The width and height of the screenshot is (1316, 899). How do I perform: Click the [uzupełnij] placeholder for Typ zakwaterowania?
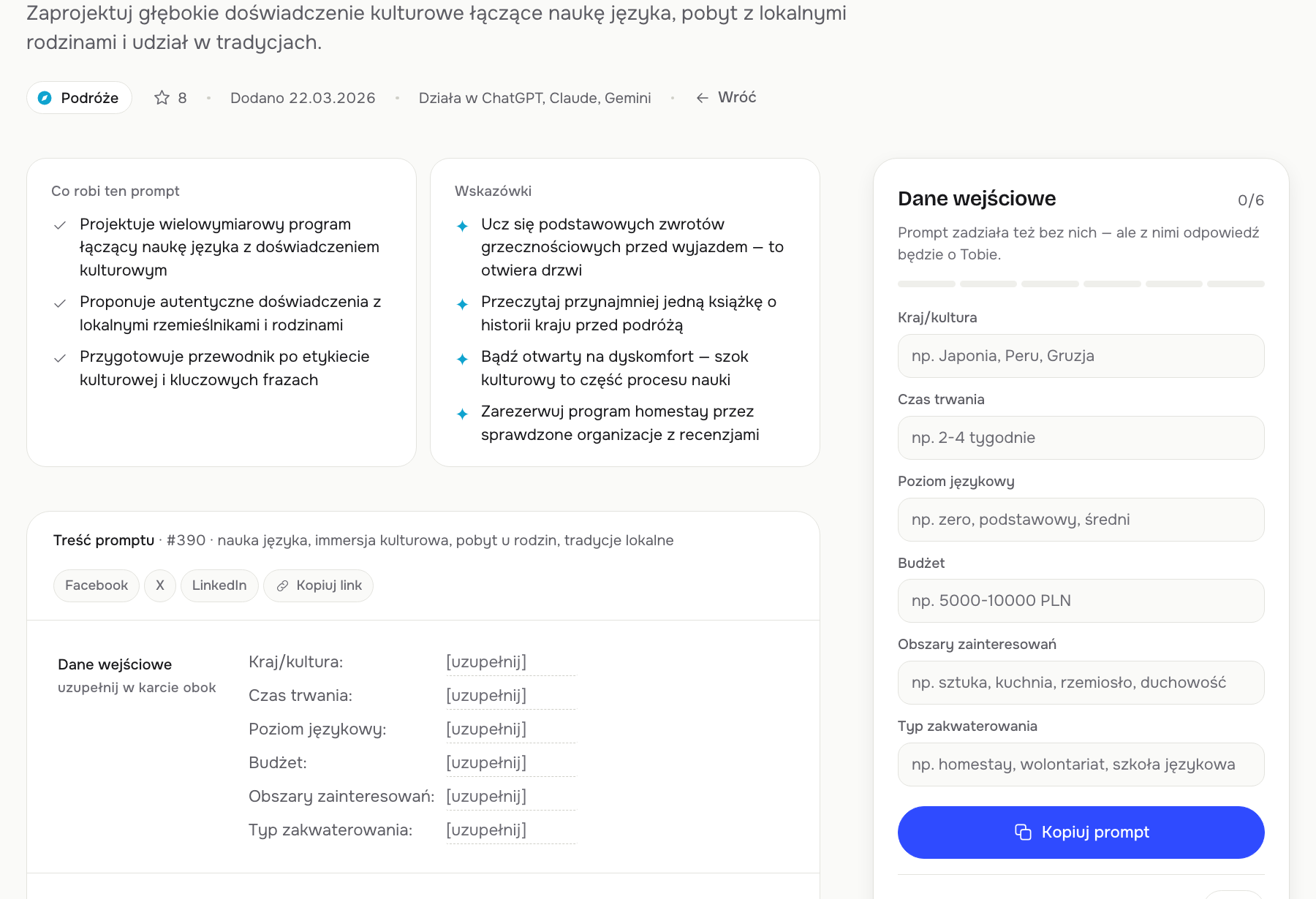point(486,830)
